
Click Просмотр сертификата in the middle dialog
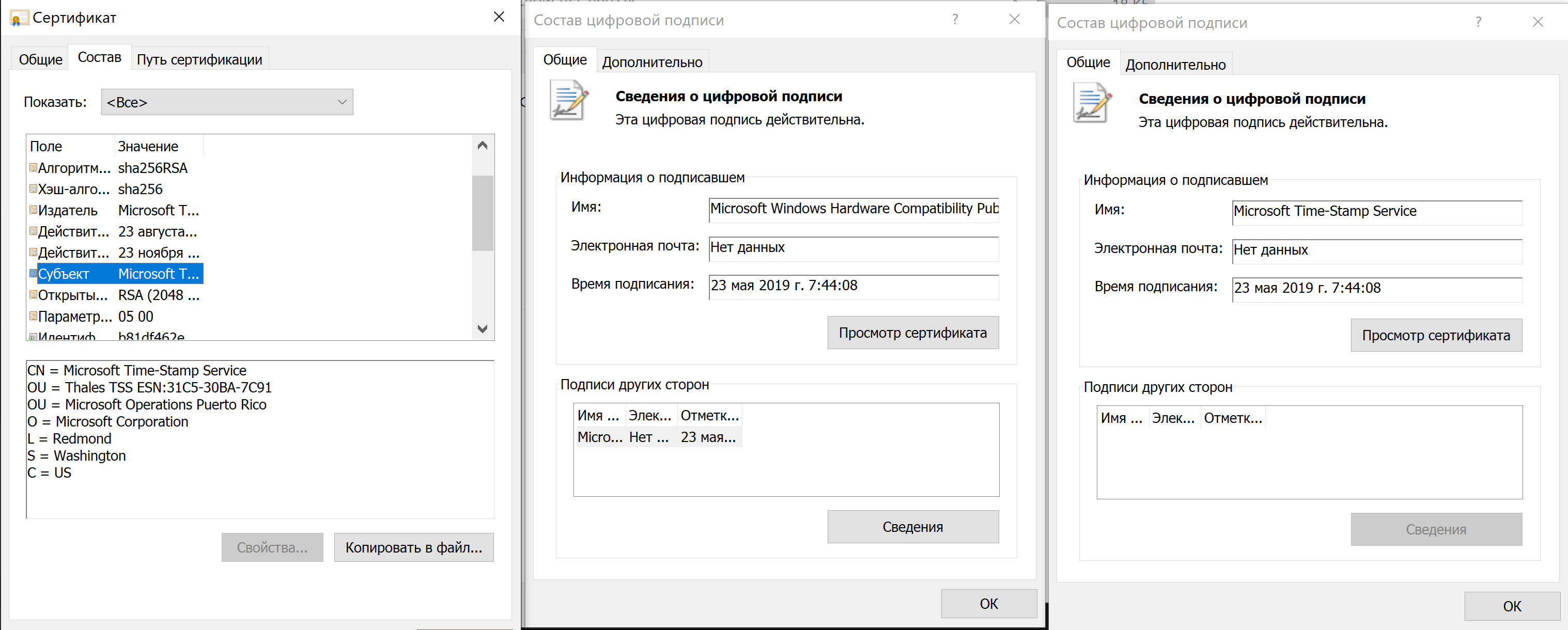[913, 333]
